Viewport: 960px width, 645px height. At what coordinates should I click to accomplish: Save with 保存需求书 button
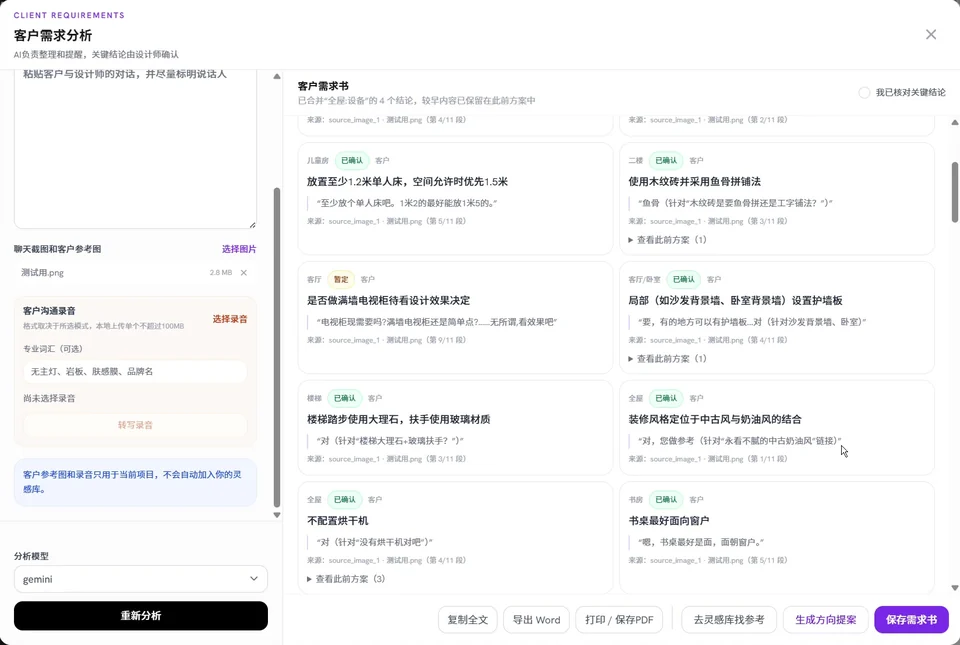click(911, 620)
